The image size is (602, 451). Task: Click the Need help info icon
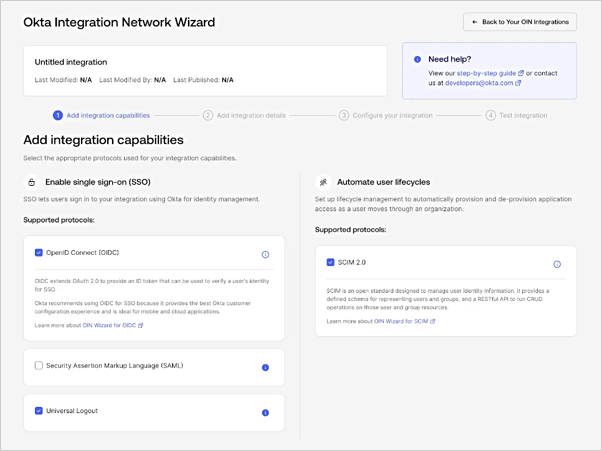click(417, 59)
